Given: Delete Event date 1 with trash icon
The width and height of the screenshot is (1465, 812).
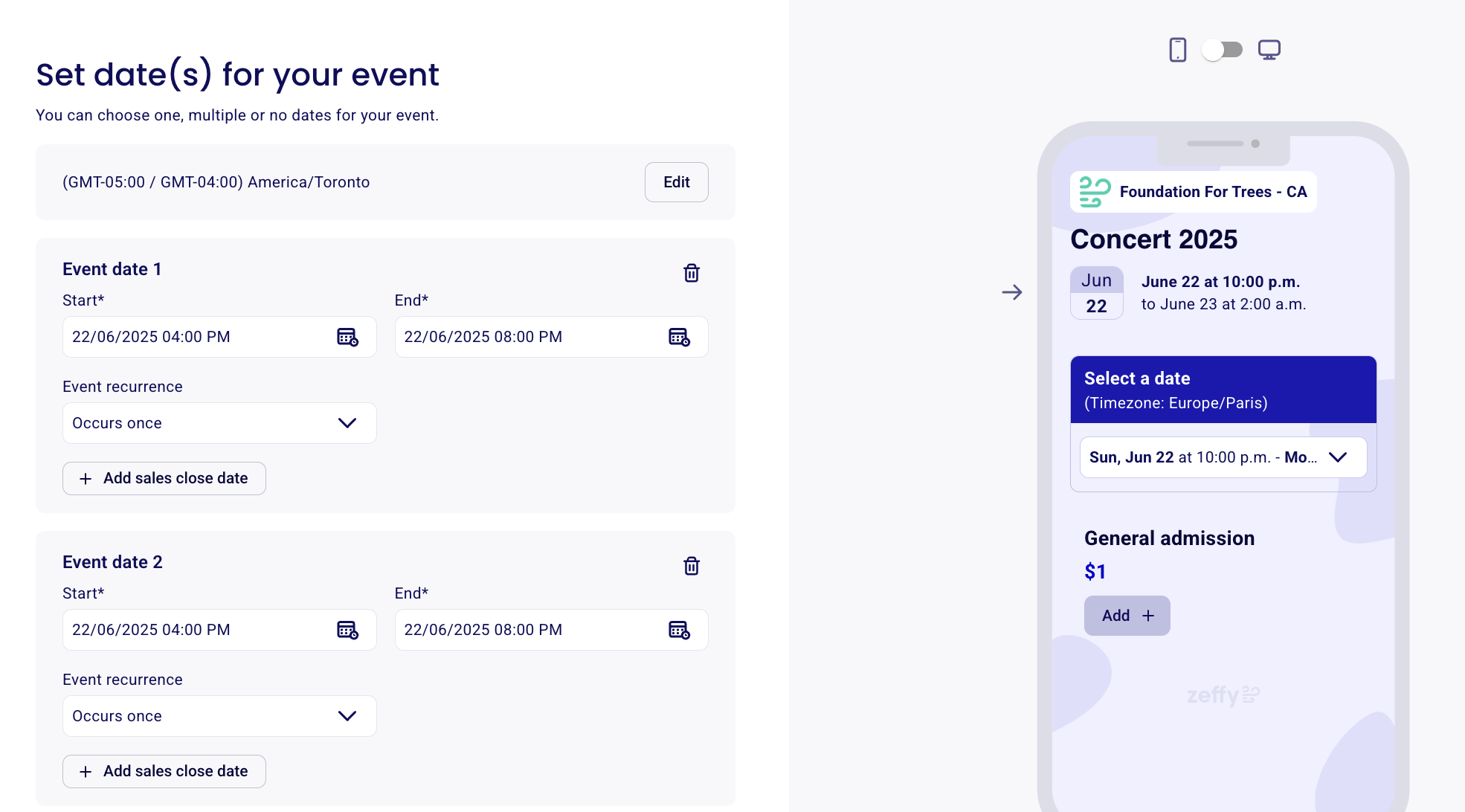Looking at the screenshot, I should click(x=692, y=273).
